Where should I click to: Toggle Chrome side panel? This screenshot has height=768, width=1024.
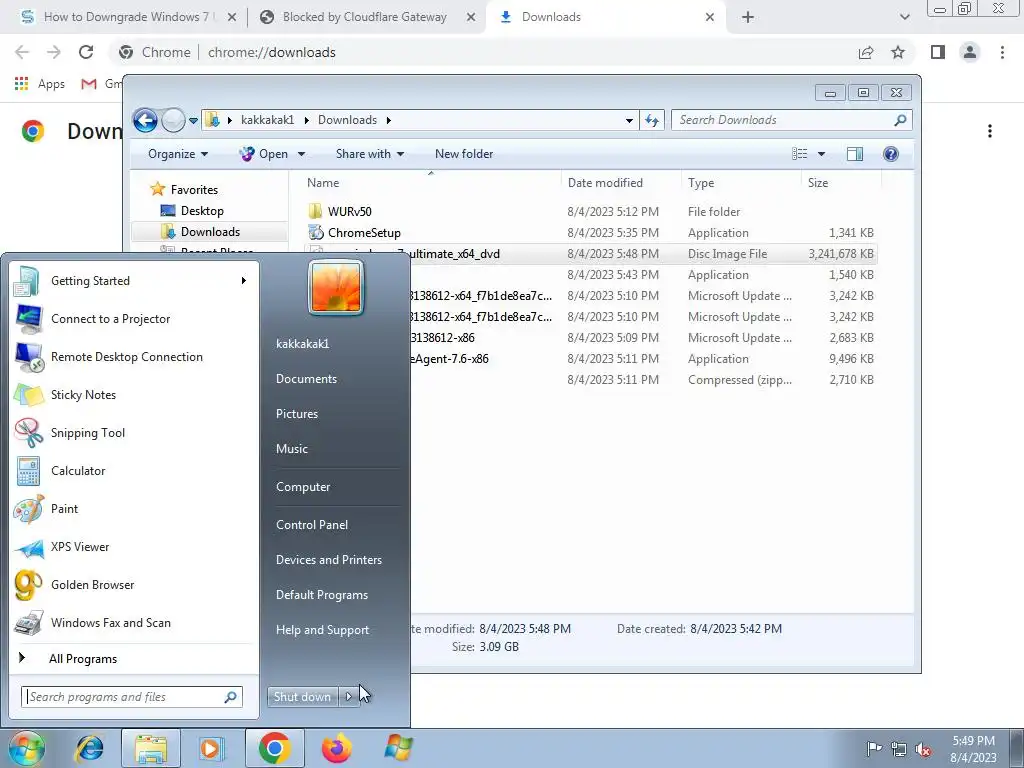pyautogui.click(x=938, y=52)
